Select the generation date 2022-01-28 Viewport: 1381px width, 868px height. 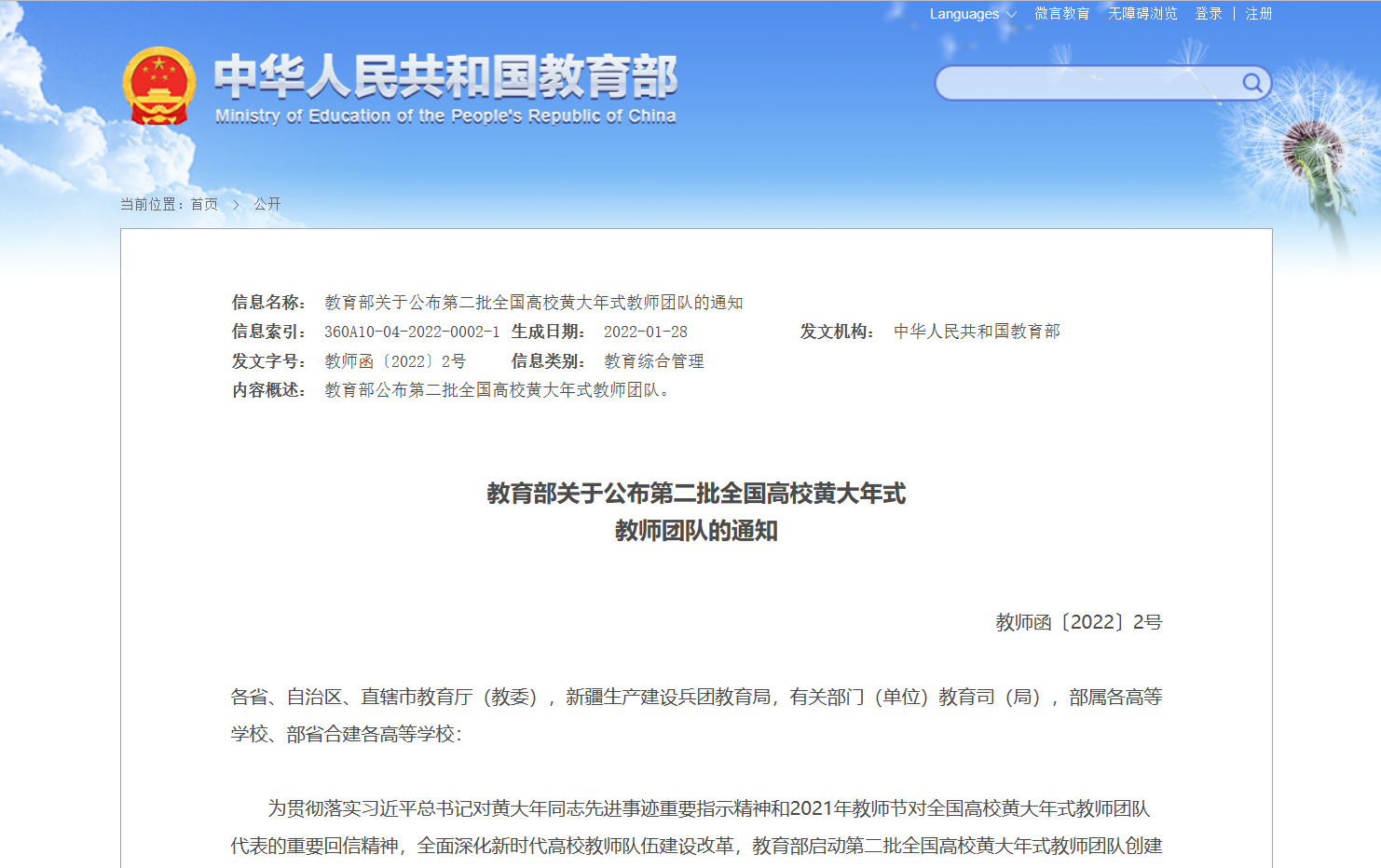[646, 332]
